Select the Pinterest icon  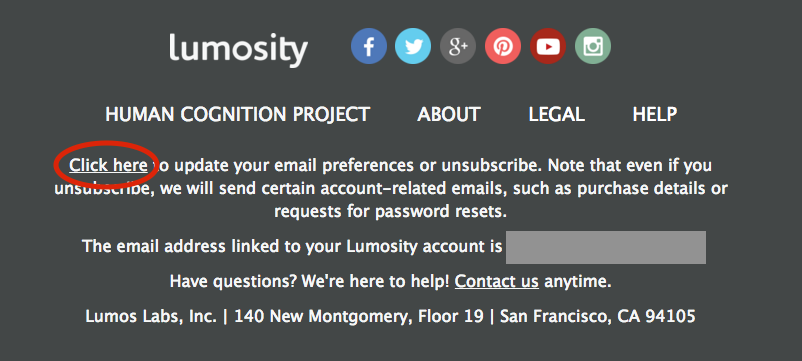[503, 46]
